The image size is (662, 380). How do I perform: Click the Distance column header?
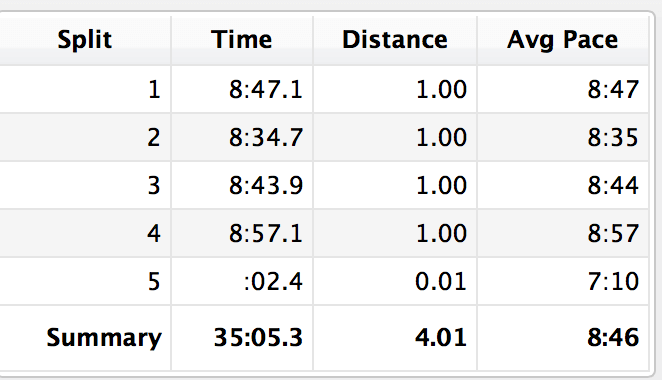coord(395,41)
